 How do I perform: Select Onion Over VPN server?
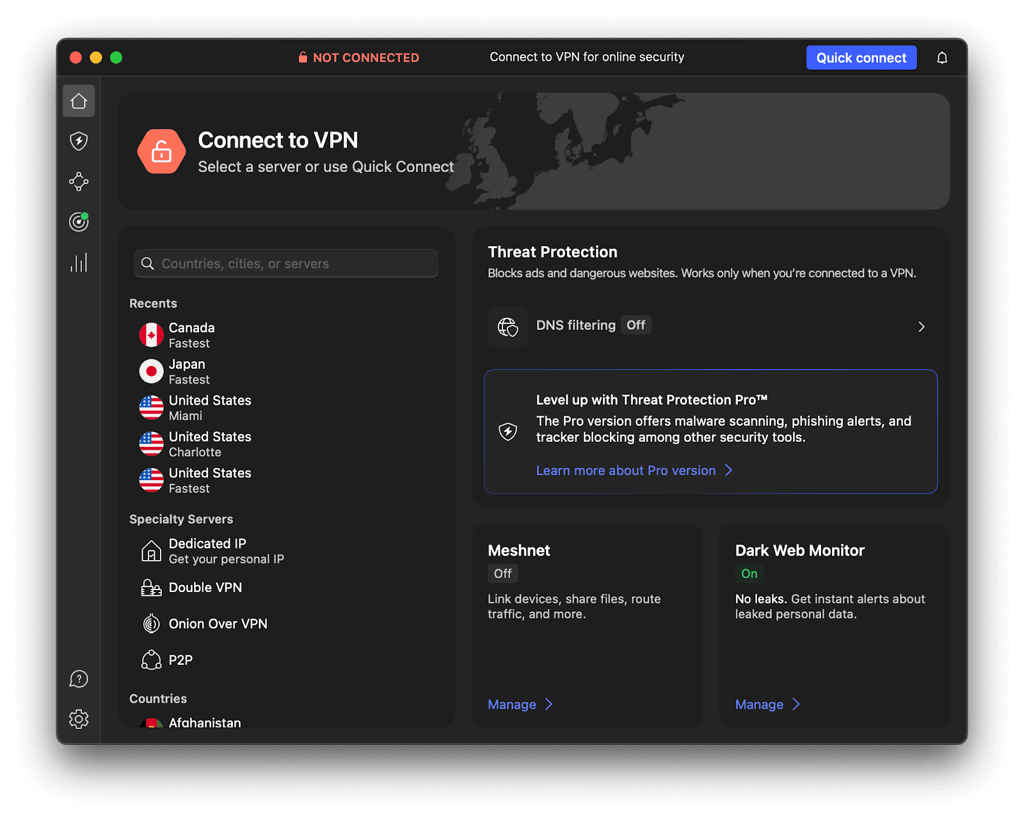(285, 624)
